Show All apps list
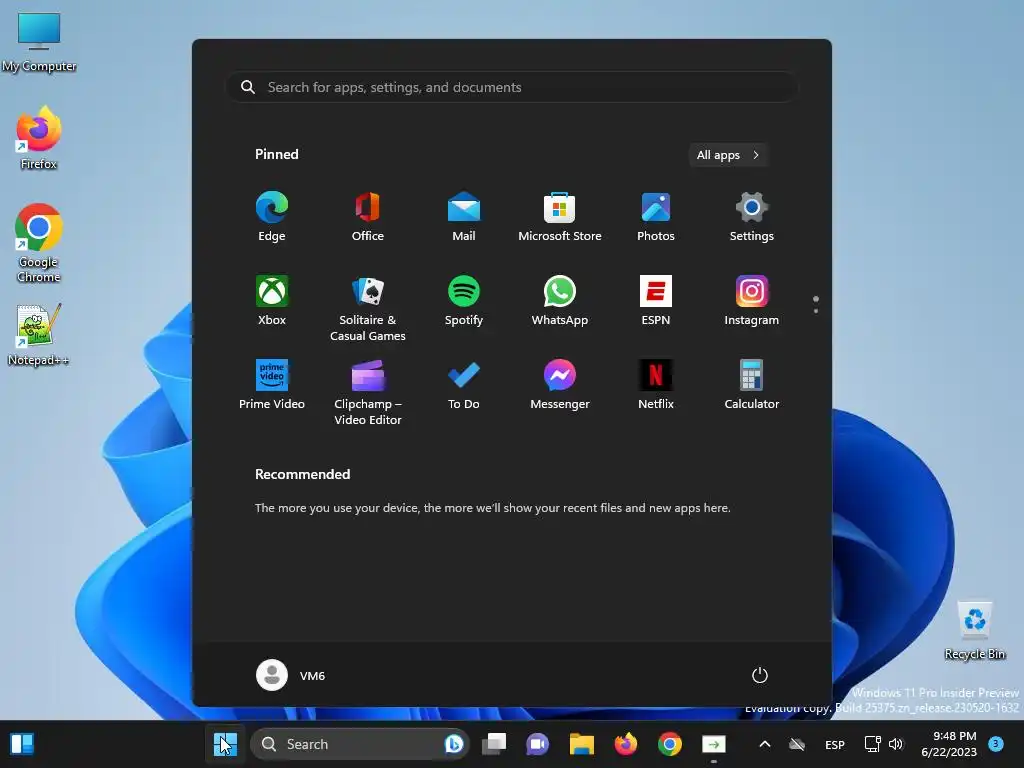 728,155
